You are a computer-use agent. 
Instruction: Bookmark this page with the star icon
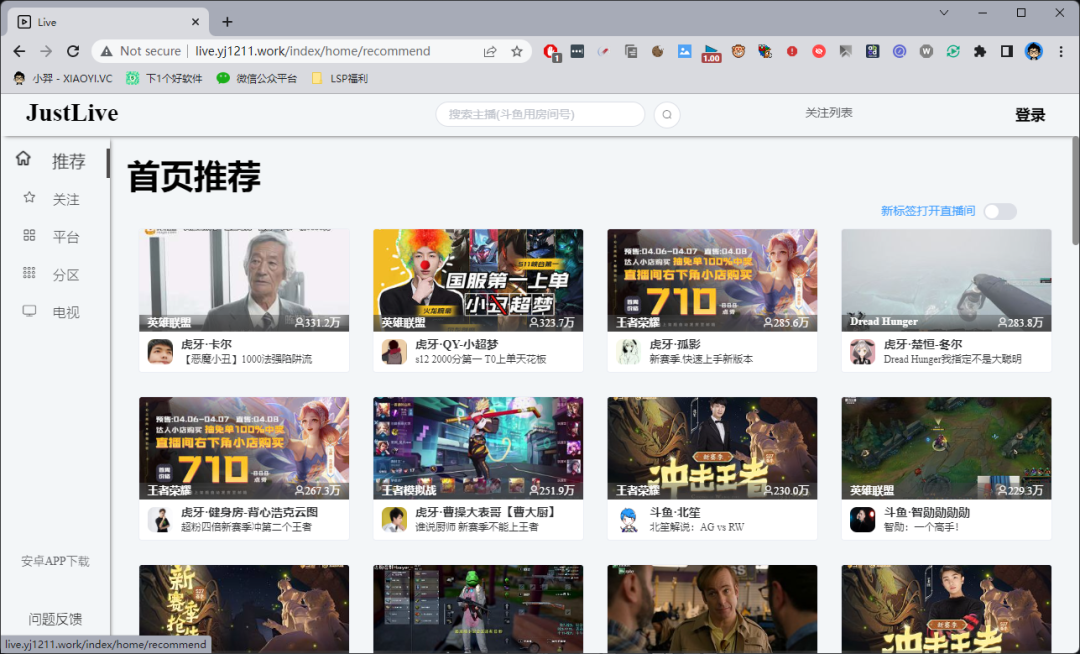517,51
